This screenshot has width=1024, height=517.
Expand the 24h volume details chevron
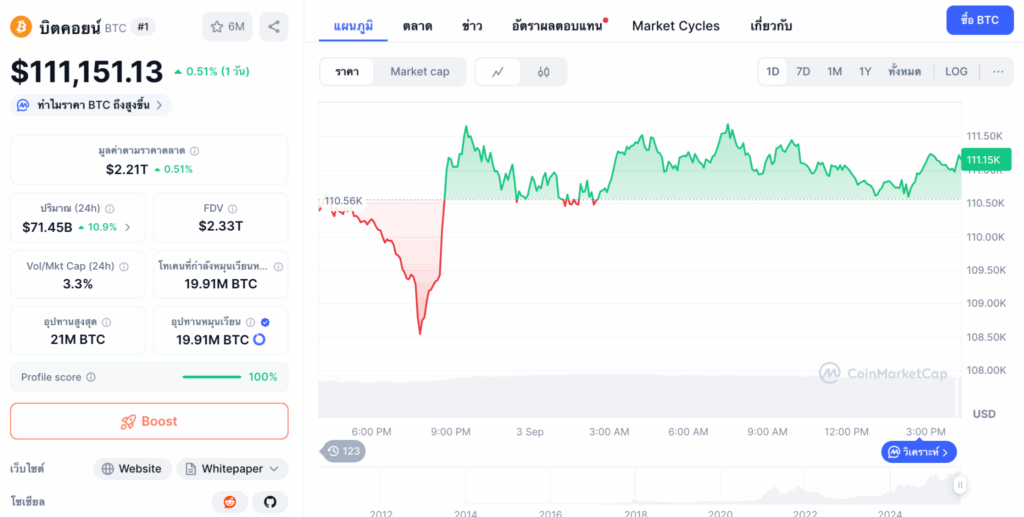pyautogui.click(x=127, y=227)
